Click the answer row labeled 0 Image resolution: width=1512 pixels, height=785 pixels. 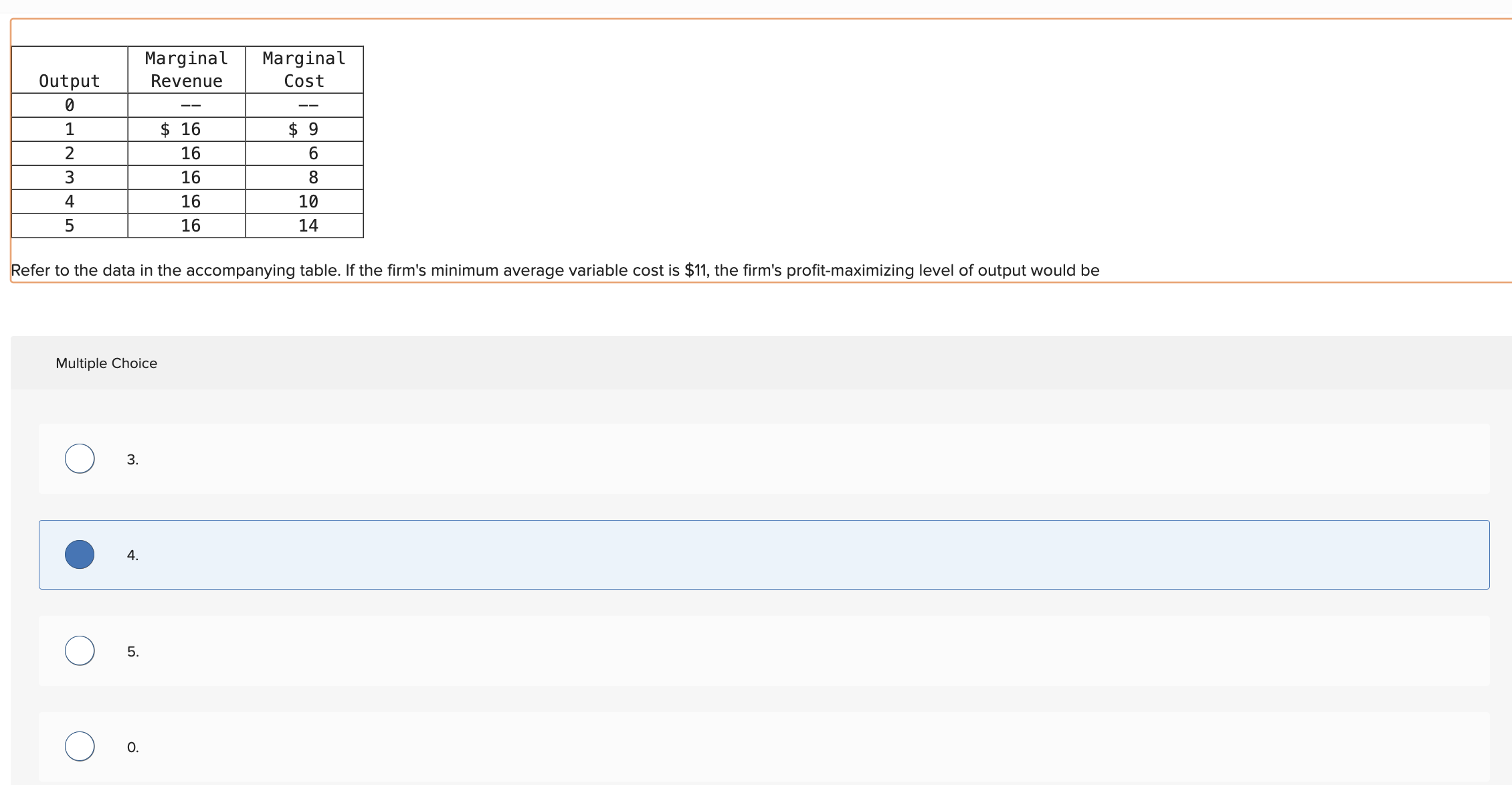click(468, 746)
